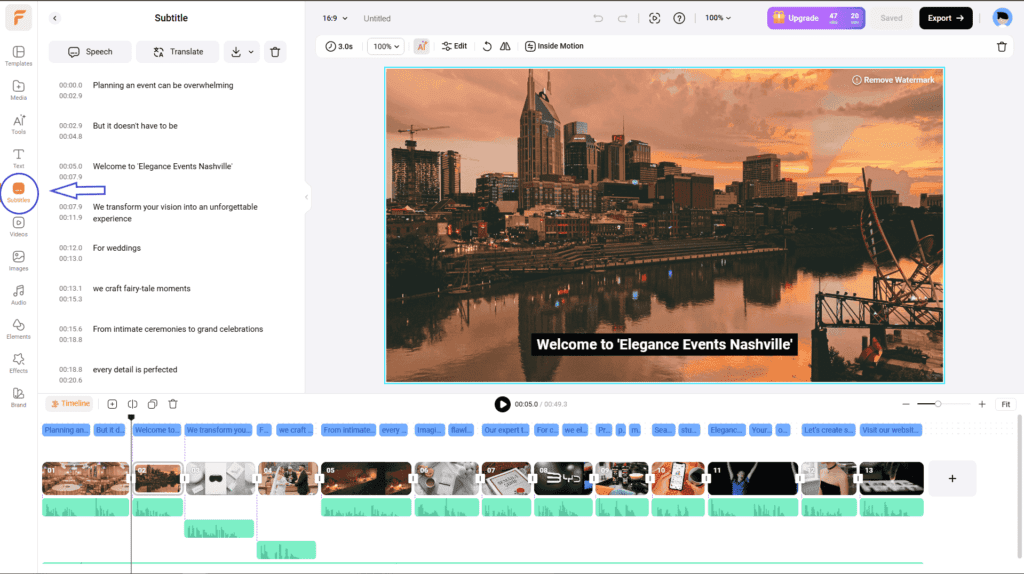
Task: Select 'Visit our websit...' subtitle clip in timeline
Action: tap(891, 430)
